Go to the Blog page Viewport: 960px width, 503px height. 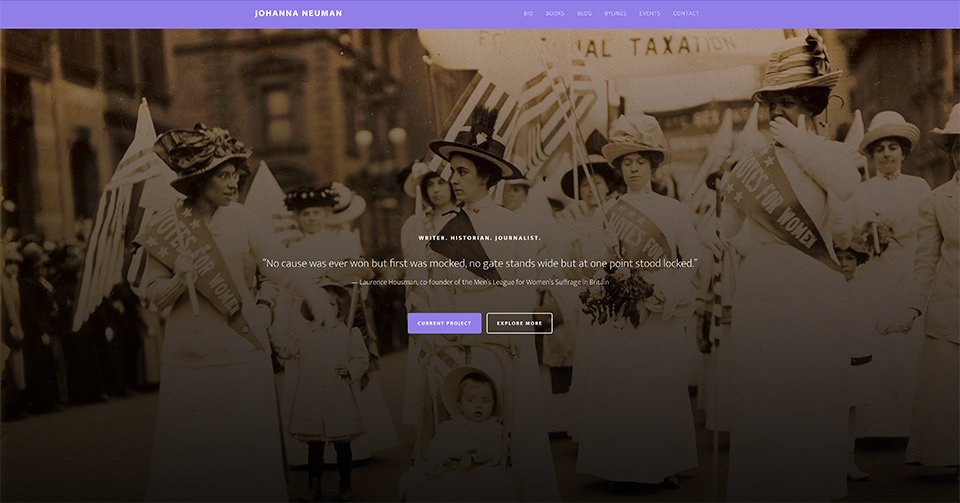[584, 13]
